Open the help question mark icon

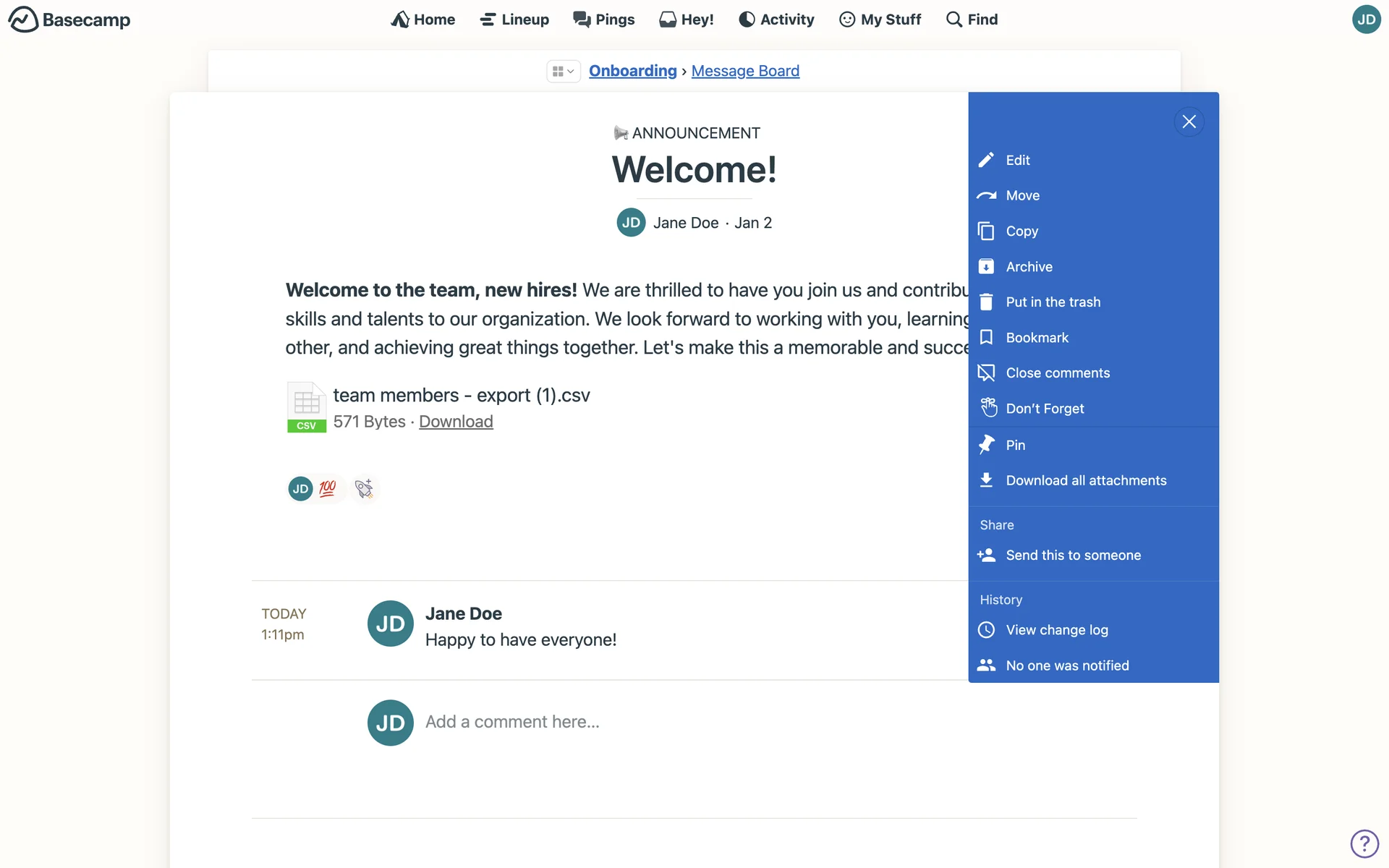1364,843
